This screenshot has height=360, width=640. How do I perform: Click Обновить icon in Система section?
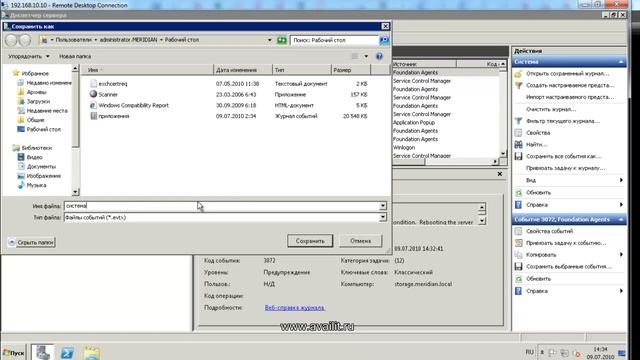coord(518,193)
